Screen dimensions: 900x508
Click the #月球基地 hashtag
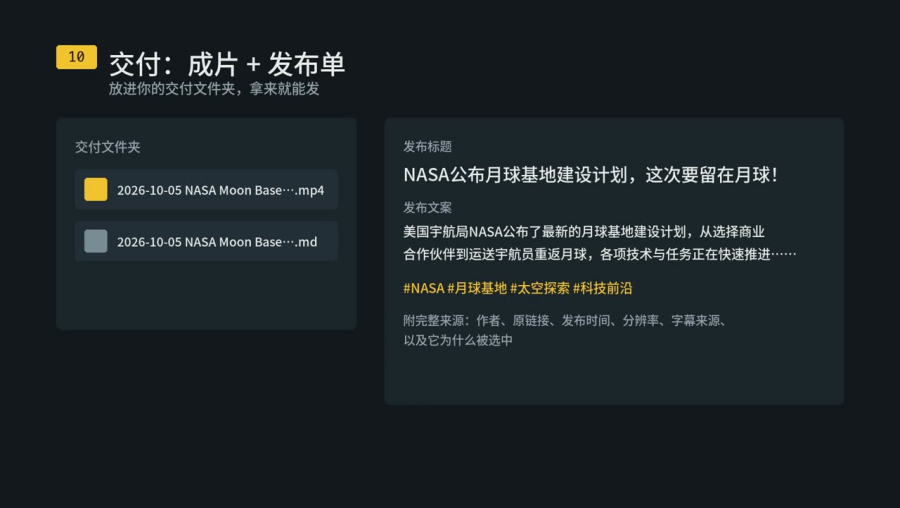(477, 288)
